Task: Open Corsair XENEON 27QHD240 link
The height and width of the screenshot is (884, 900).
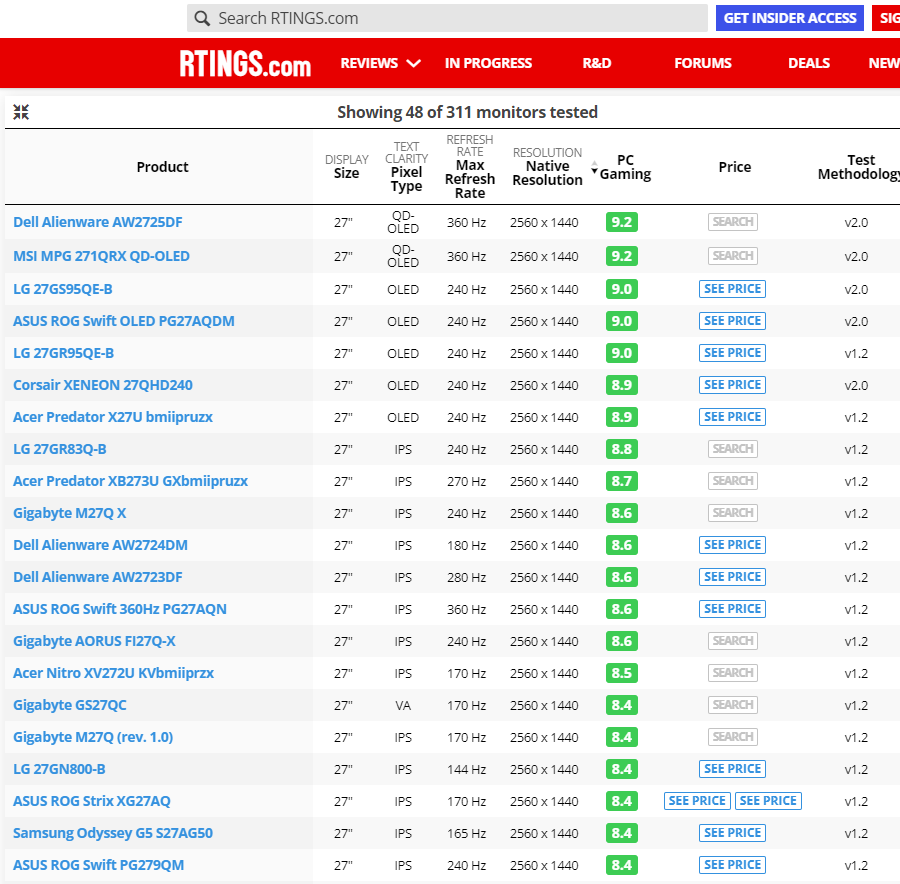Action: tap(103, 385)
